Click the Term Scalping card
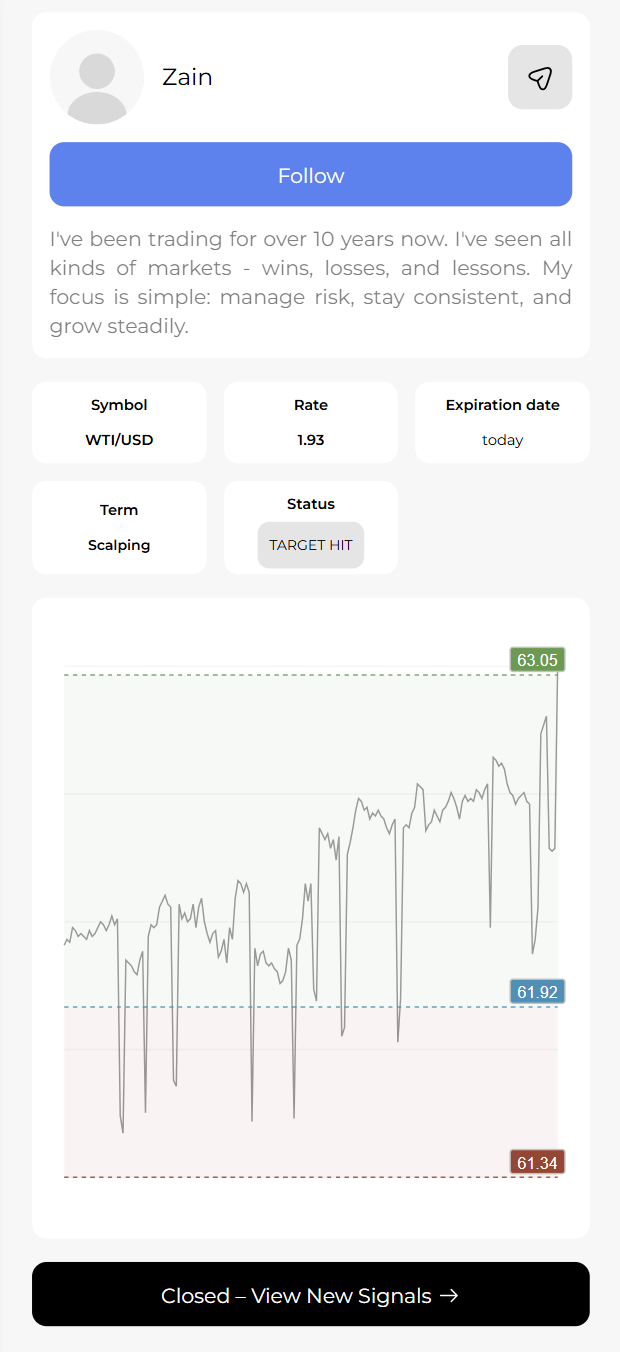 (119, 527)
